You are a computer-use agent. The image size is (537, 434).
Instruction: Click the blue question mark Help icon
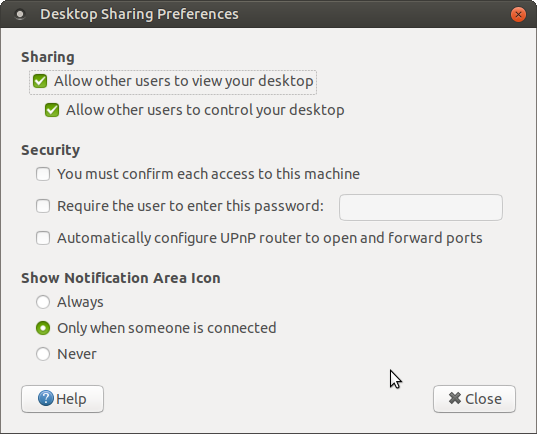point(46,398)
